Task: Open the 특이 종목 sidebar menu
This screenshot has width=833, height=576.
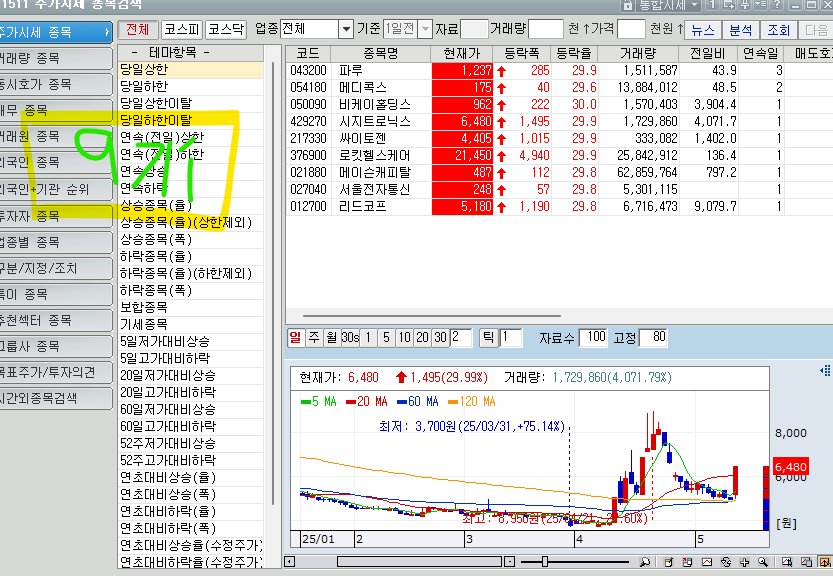Action: pos(55,294)
